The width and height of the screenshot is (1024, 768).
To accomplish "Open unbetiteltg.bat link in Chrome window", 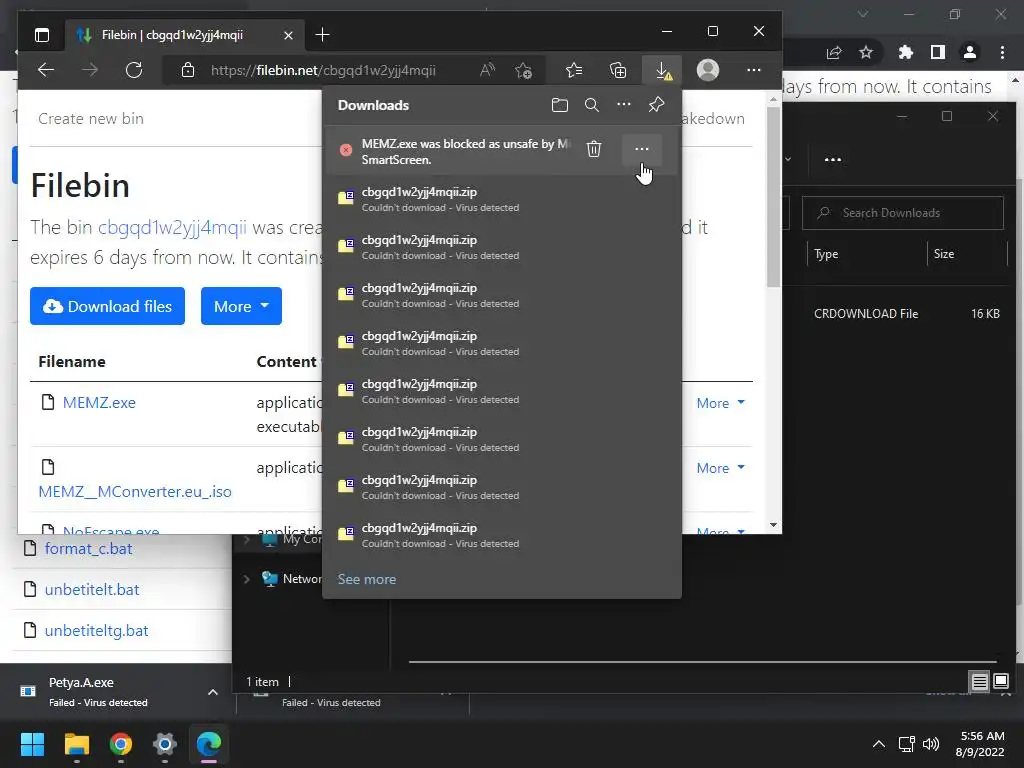I will [97, 631].
